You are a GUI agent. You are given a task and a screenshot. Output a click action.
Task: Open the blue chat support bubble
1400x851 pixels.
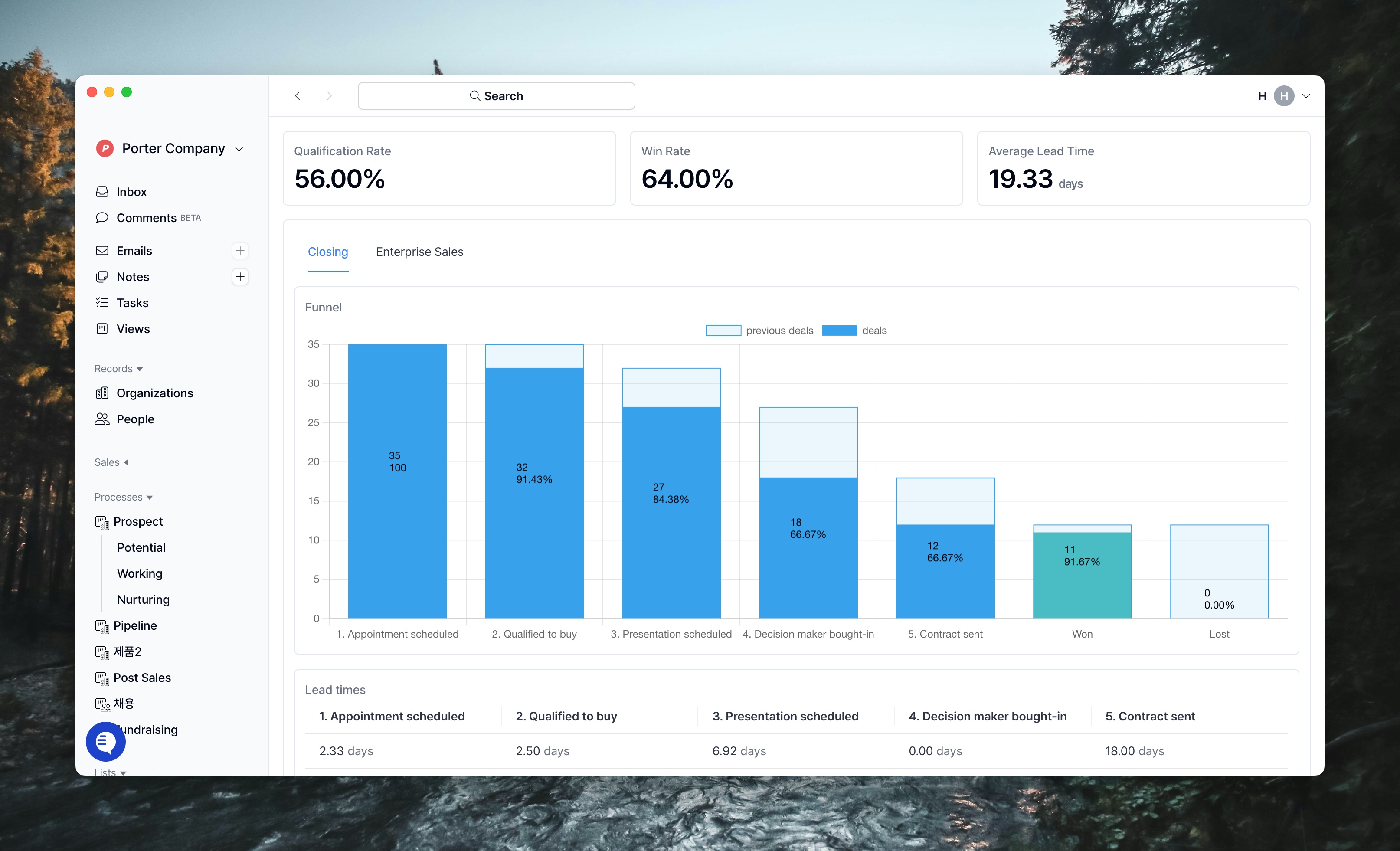coord(106,741)
